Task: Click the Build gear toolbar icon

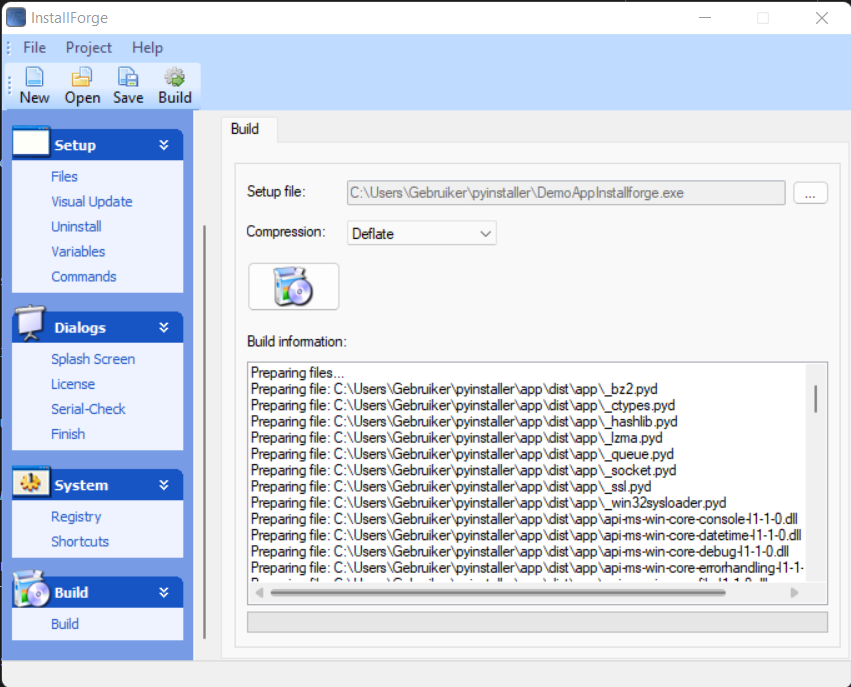Action: pyautogui.click(x=175, y=77)
